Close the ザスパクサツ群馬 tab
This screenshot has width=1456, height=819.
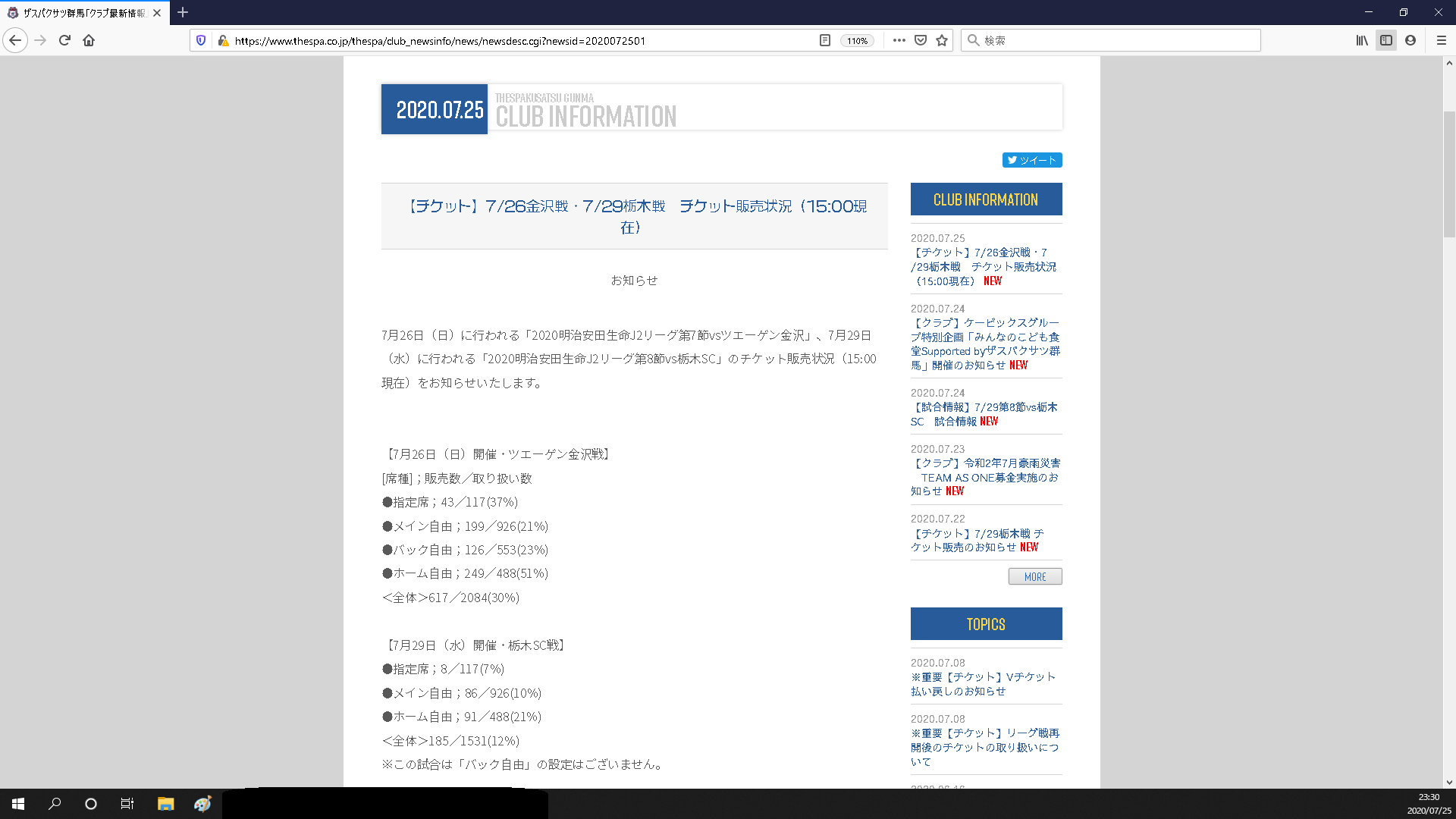[x=157, y=13]
